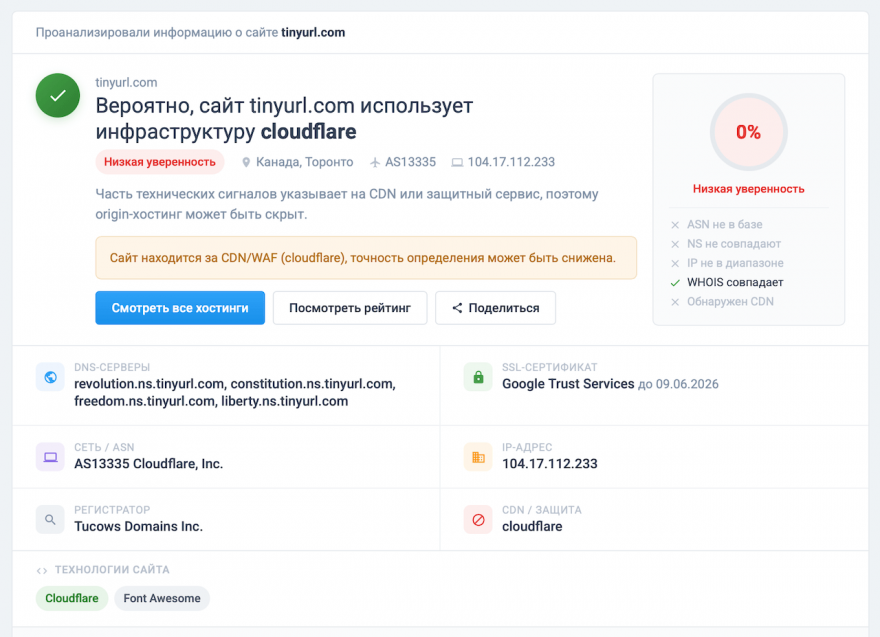880x637 pixels.
Task: Click the 104.17.112.233 value under IP-адрес
Action: 550,464
